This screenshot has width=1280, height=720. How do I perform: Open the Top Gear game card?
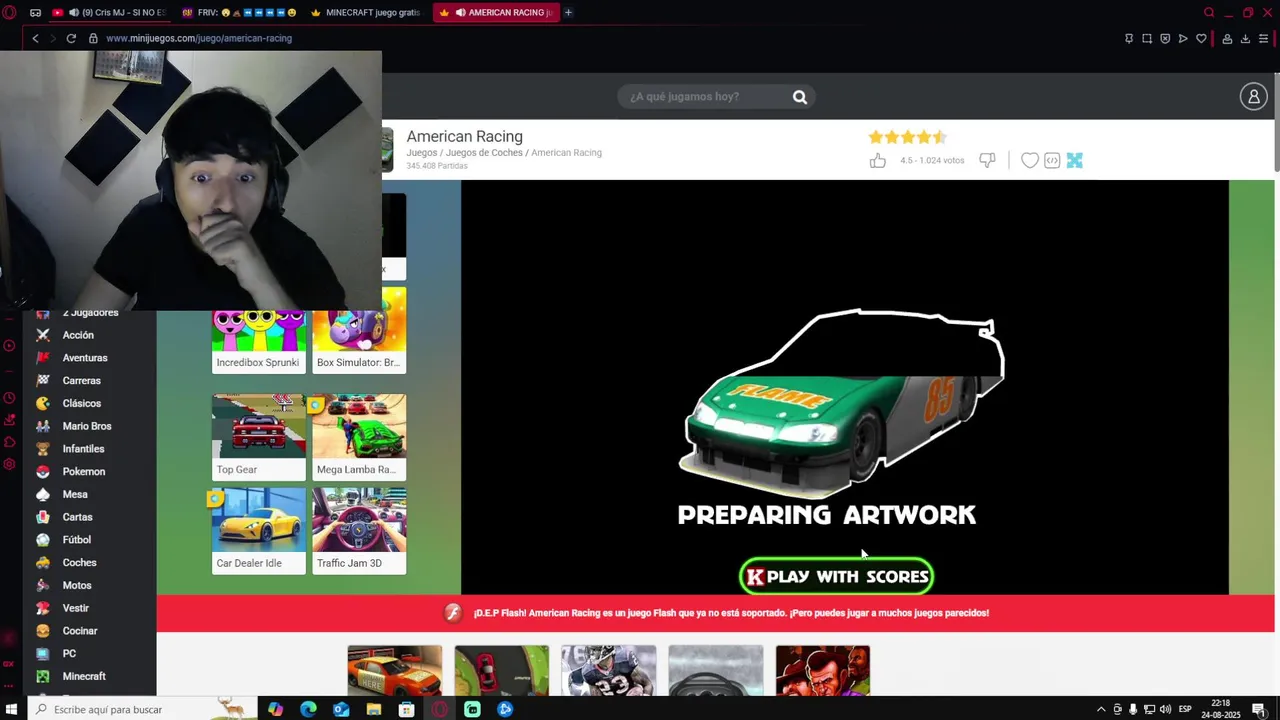click(259, 437)
